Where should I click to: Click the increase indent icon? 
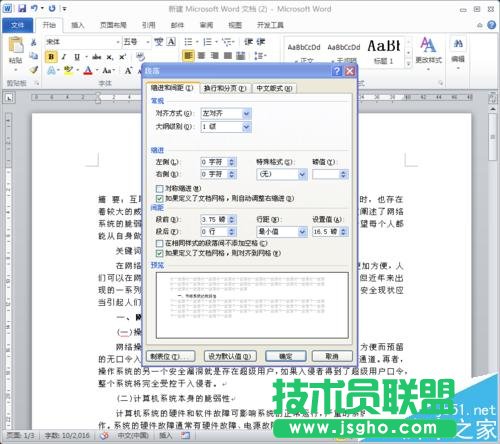tap(261, 42)
